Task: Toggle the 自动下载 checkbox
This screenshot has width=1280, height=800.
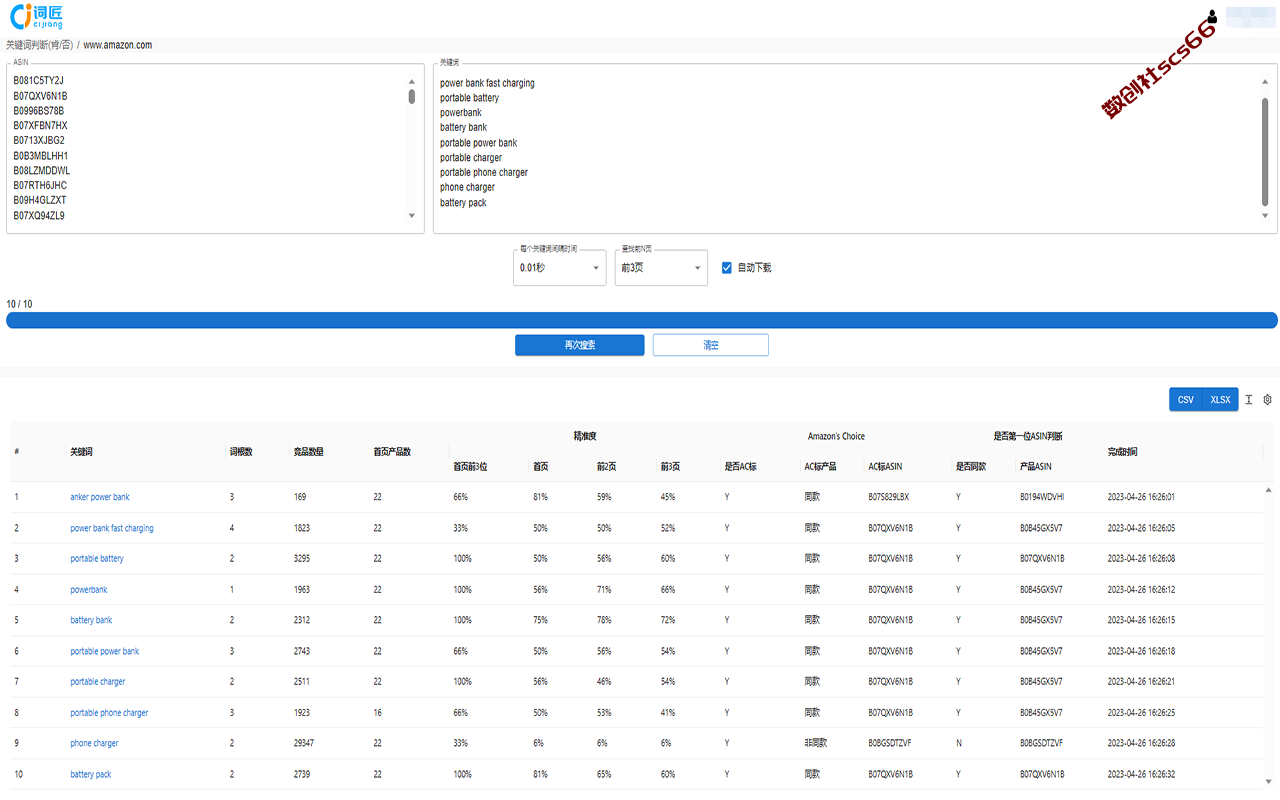Action: [x=727, y=268]
